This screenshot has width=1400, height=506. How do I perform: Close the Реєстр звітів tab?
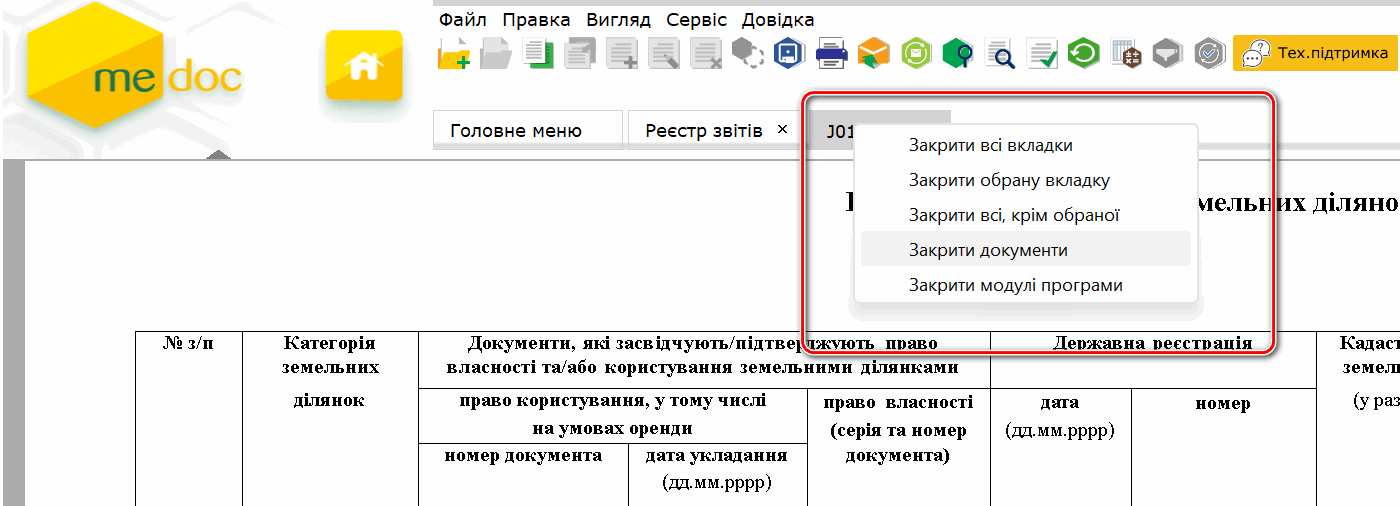click(782, 130)
